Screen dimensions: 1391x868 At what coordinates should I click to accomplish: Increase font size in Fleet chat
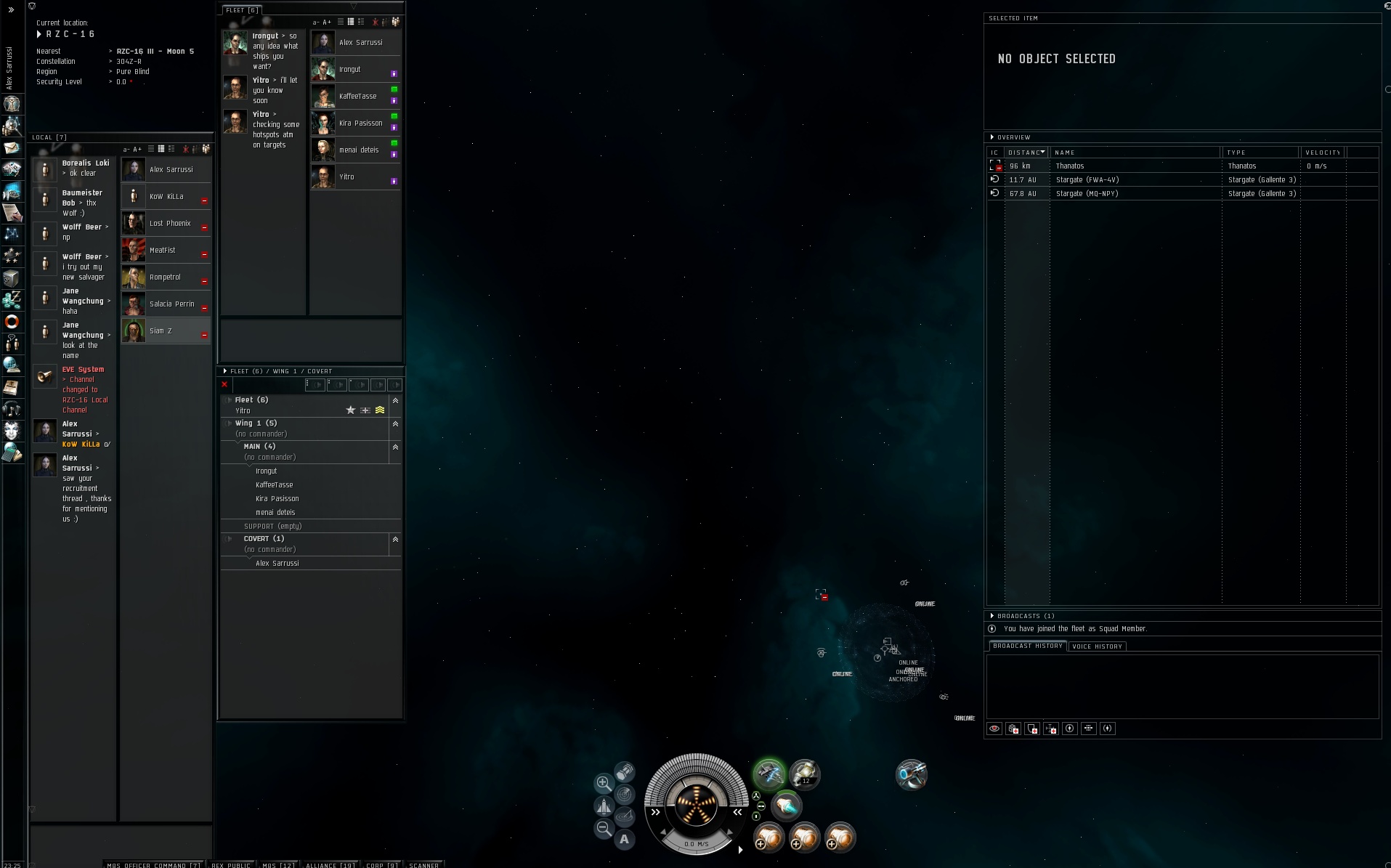click(327, 23)
